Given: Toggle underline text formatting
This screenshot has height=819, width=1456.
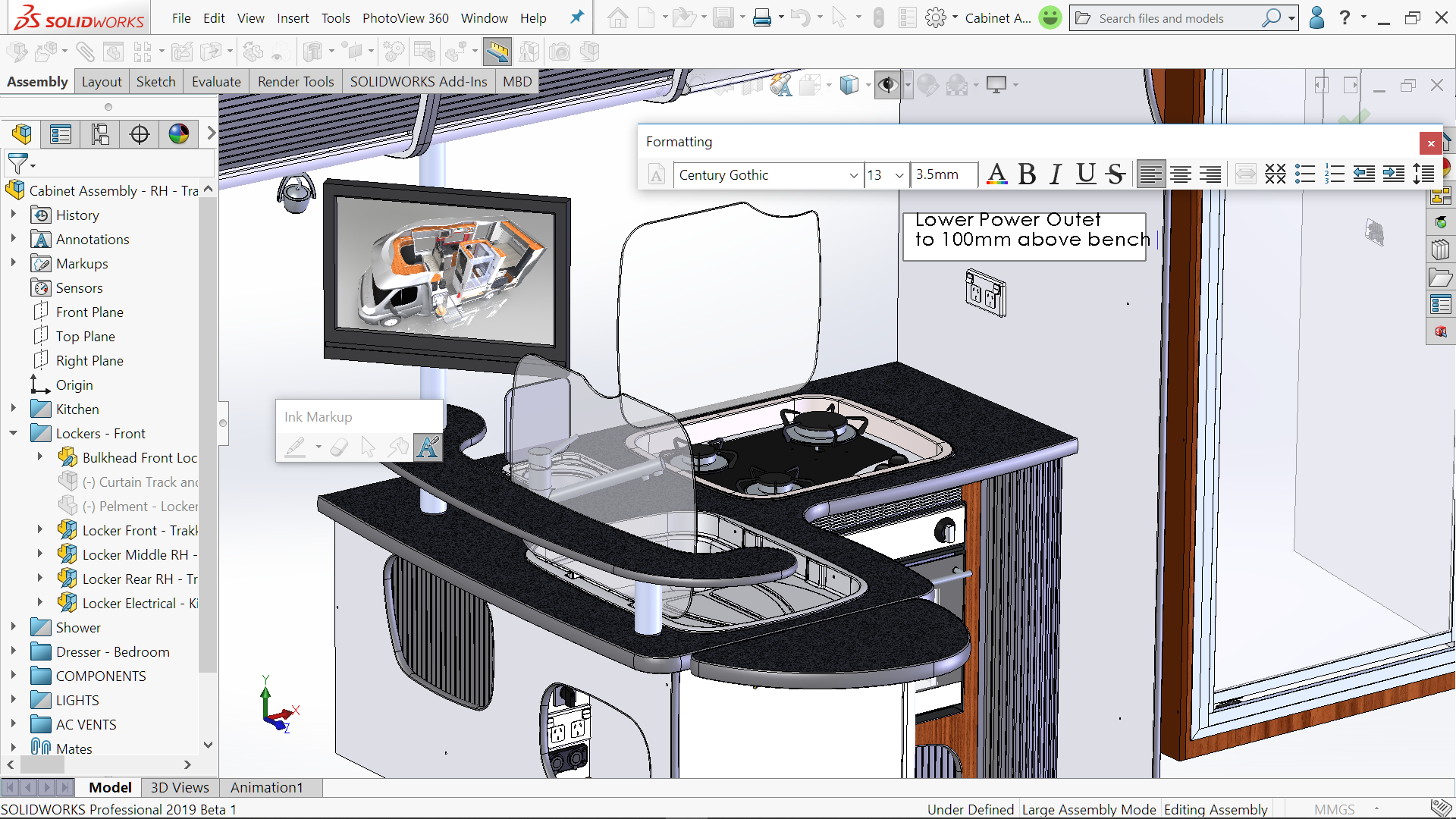Looking at the screenshot, I should coord(1086,174).
